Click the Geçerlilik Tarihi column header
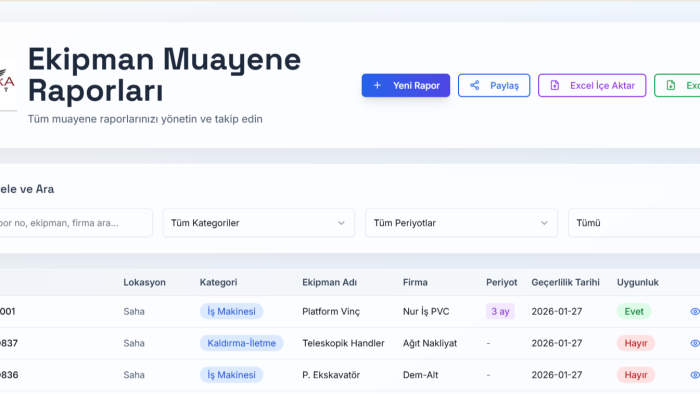The width and height of the screenshot is (700, 394). (565, 282)
